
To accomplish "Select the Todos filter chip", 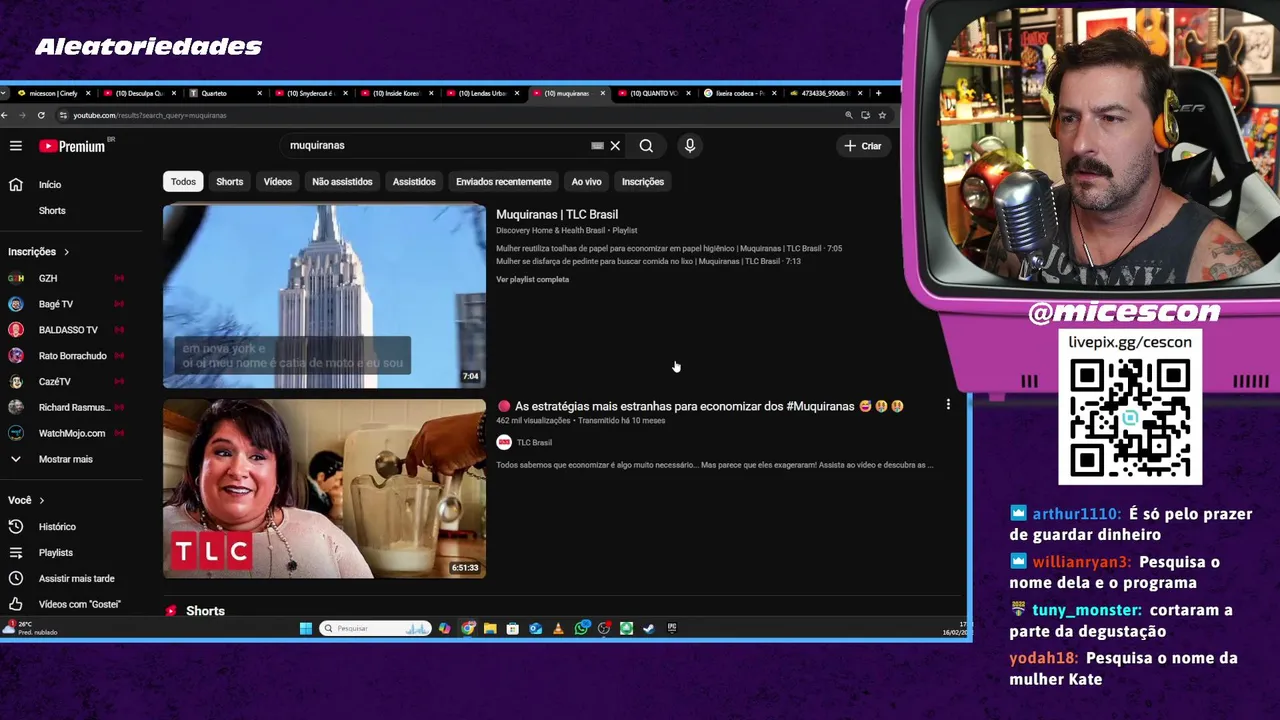I will coord(183,182).
